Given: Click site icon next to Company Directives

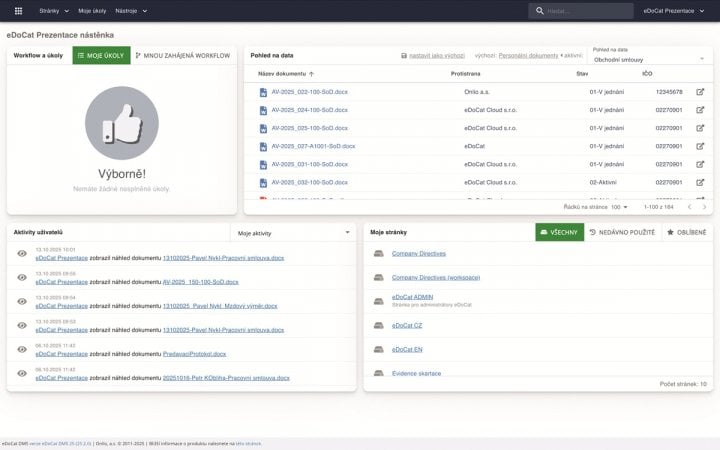Looking at the screenshot, I should (x=378, y=253).
